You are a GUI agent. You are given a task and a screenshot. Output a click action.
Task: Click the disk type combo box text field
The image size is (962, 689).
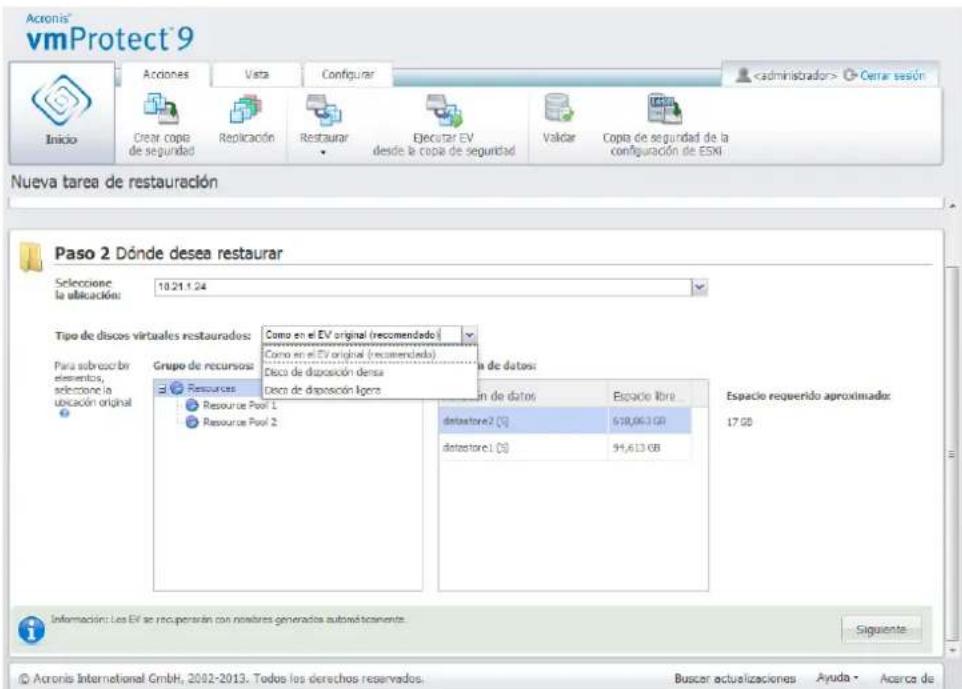coord(362,335)
